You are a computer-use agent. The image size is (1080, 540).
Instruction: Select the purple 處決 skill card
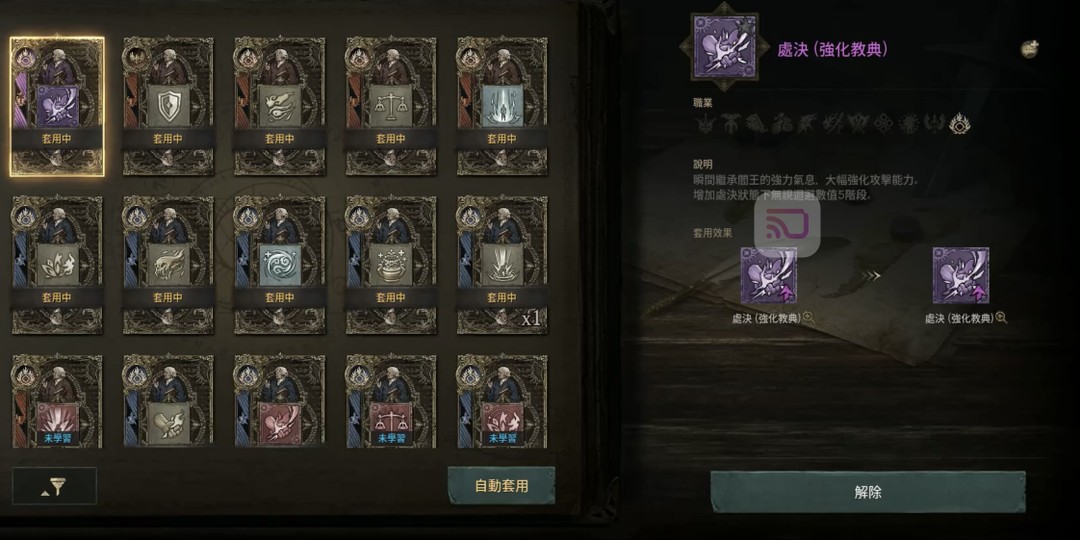click(x=57, y=106)
